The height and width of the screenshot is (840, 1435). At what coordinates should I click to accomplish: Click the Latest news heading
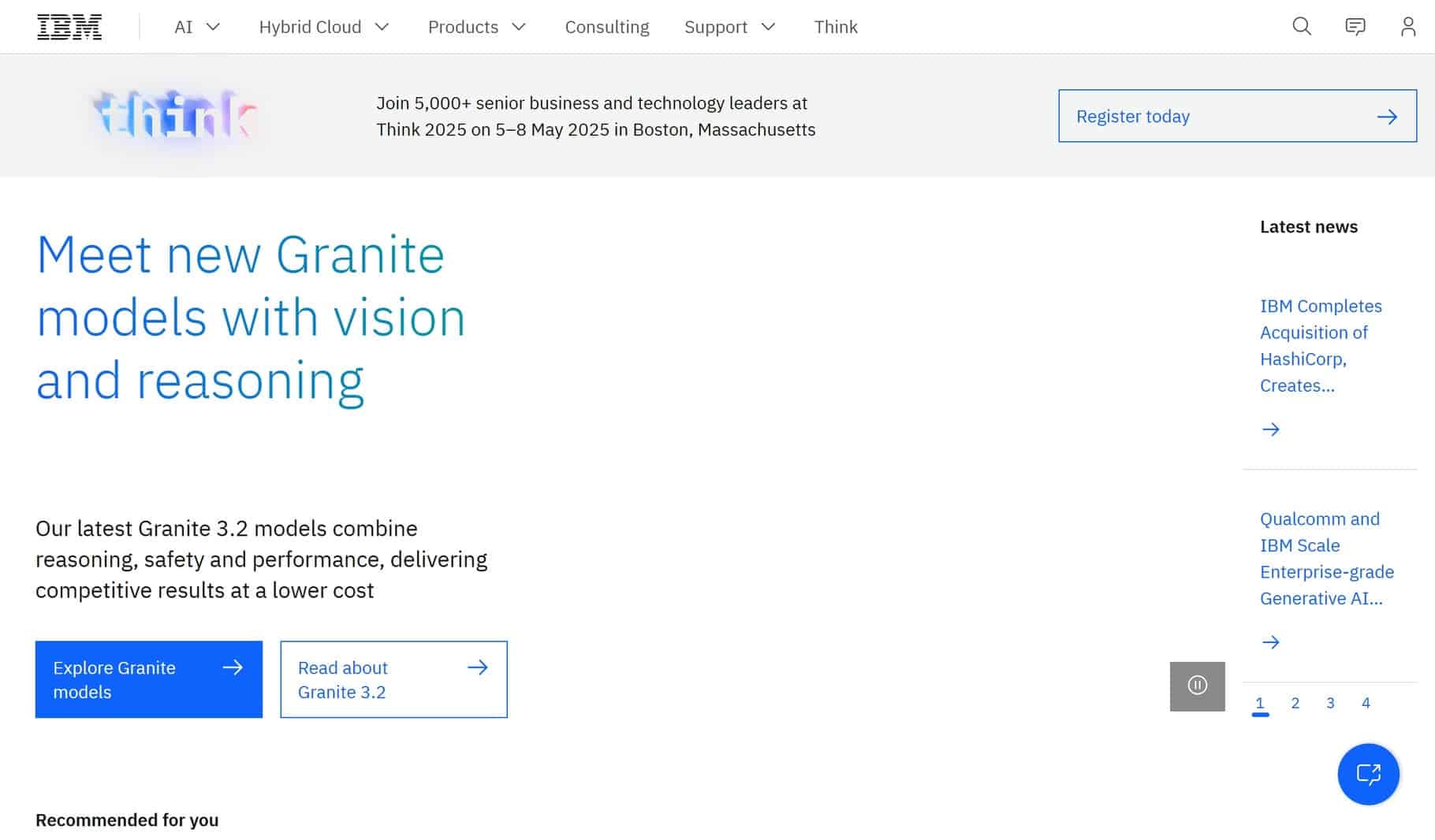(x=1308, y=227)
